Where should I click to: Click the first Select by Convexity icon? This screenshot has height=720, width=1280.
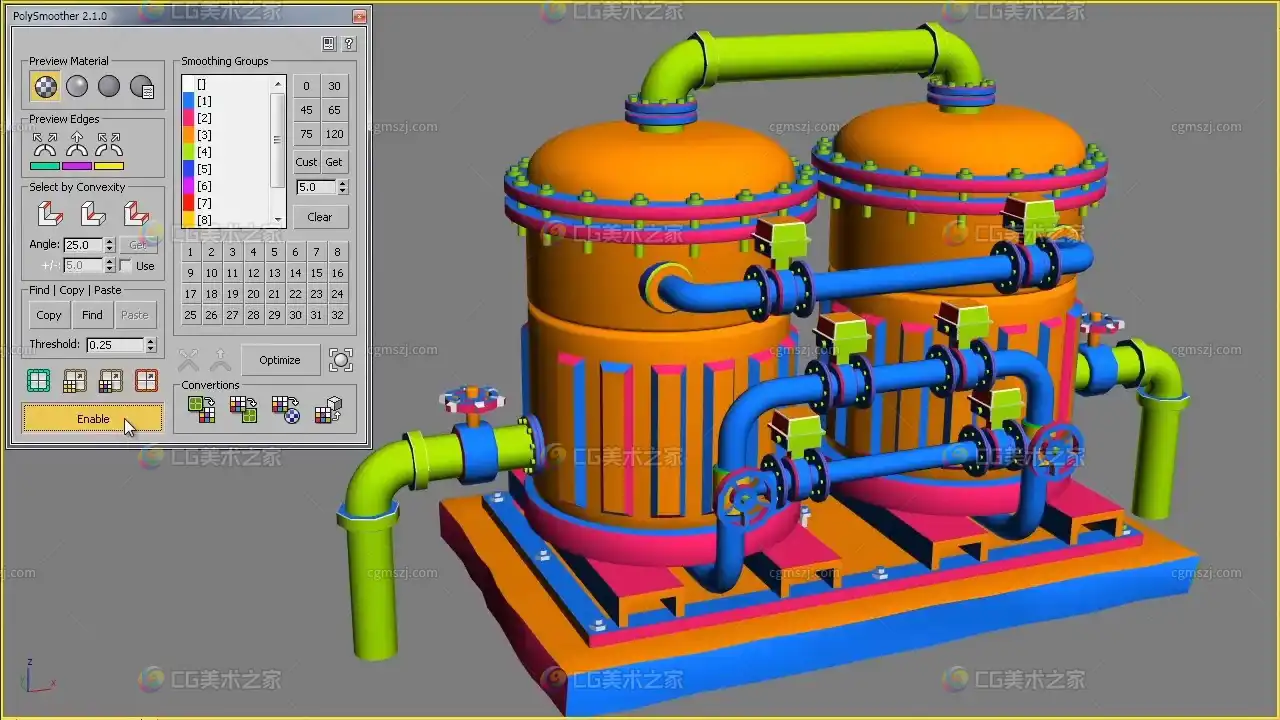tap(50, 214)
